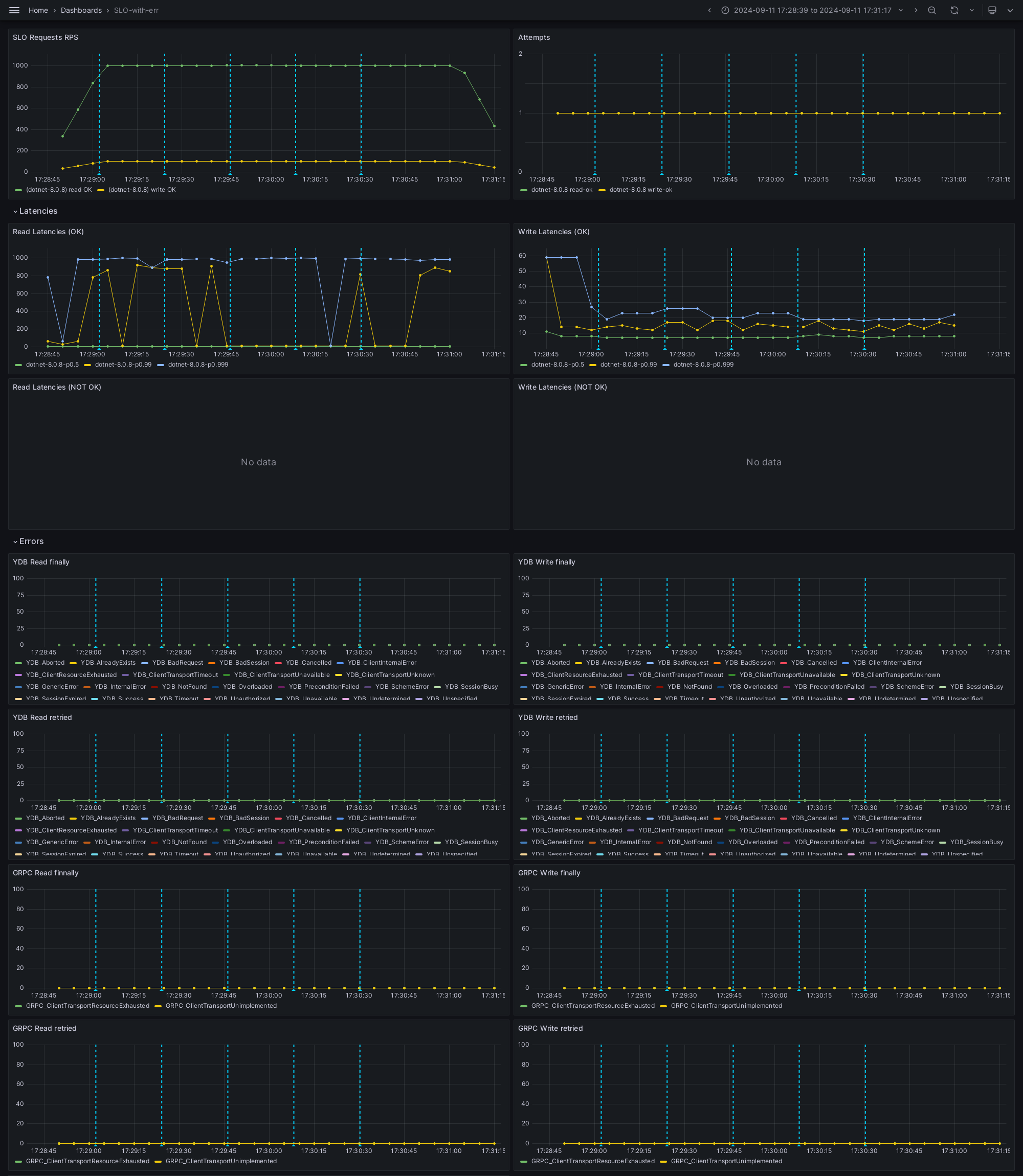Screen dimensions: 1023x1176
Task: Click the SLO-with-err breadcrumb
Action: (x=137, y=10)
